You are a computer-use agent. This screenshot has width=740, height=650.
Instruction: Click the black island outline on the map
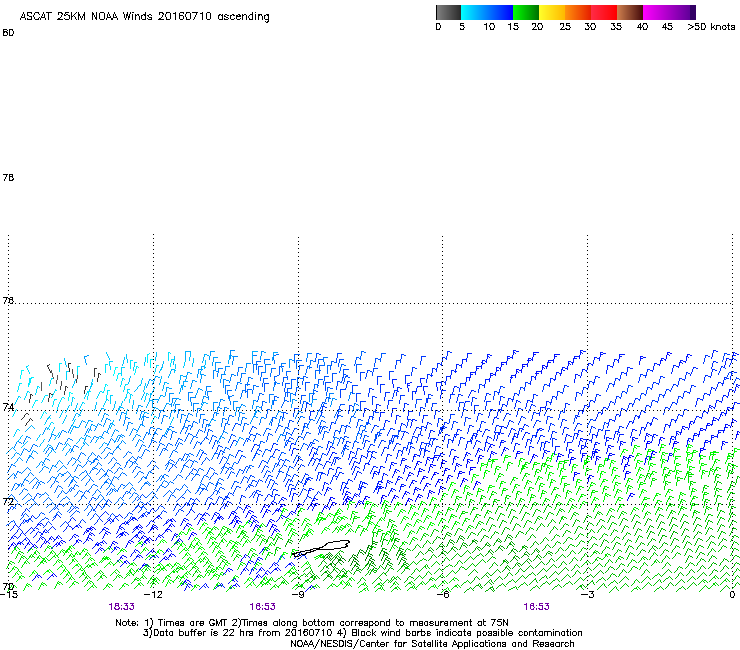(x=321, y=548)
